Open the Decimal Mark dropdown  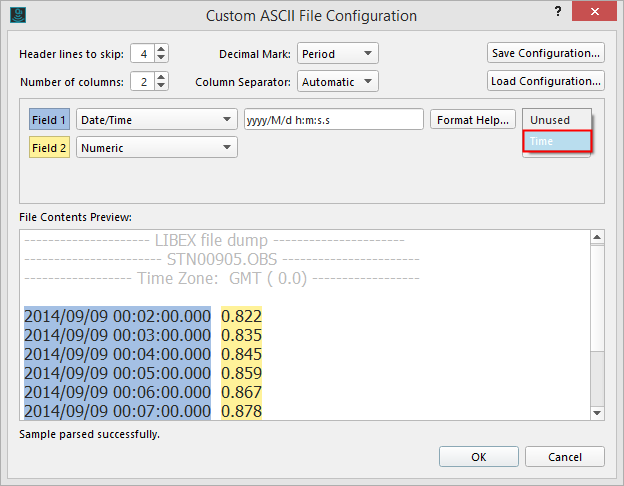(x=338, y=53)
